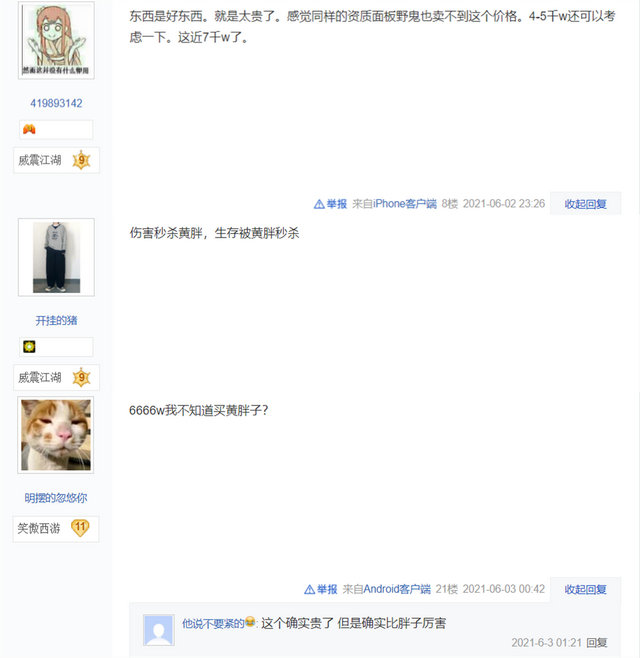Click the laughing emoji after 他说不要紧的

click(x=250, y=621)
